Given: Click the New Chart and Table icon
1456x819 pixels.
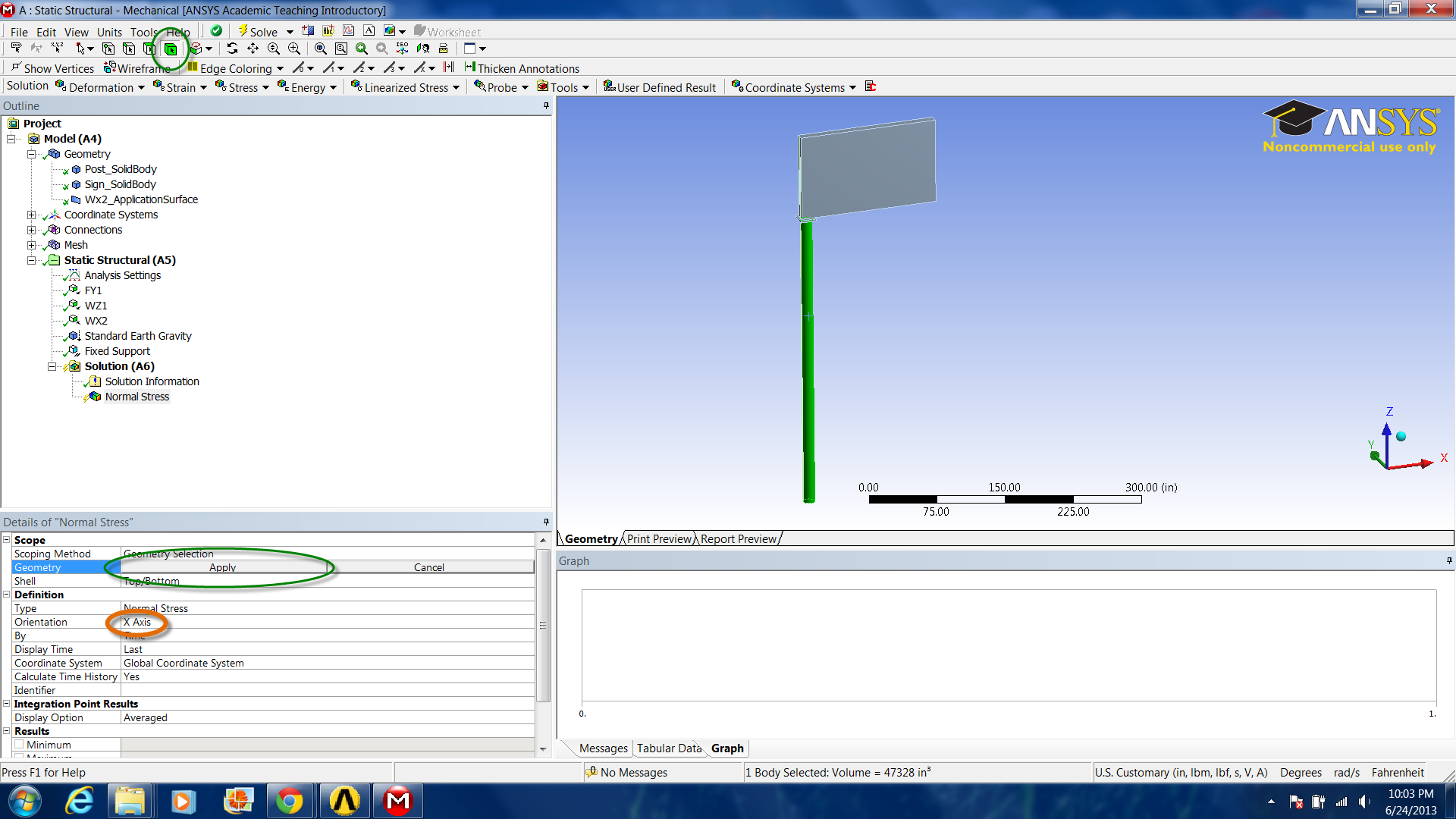Looking at the screenshot, I should (x=349, y=31).
